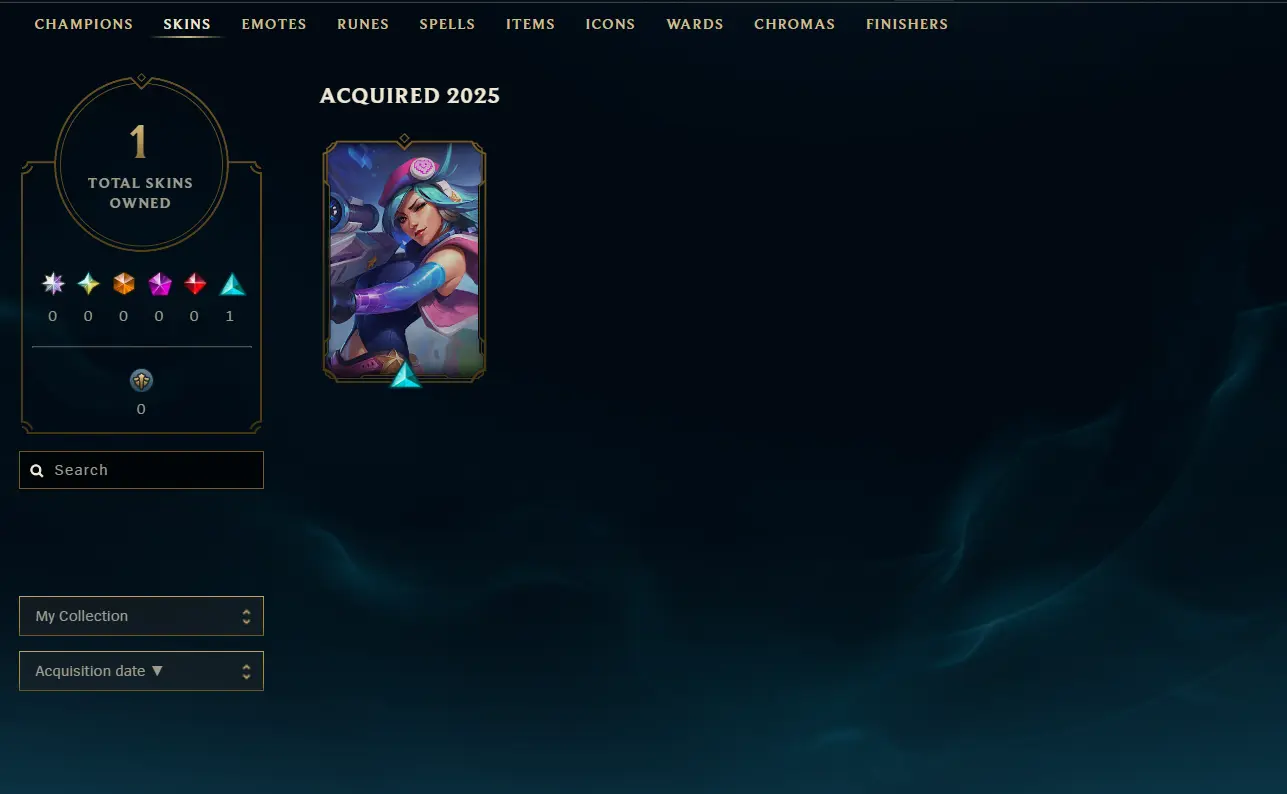The height and width of the screenshot is (794, 1287).
Task: Select the skin splash art thumbnail
Action: pos(404,260)
